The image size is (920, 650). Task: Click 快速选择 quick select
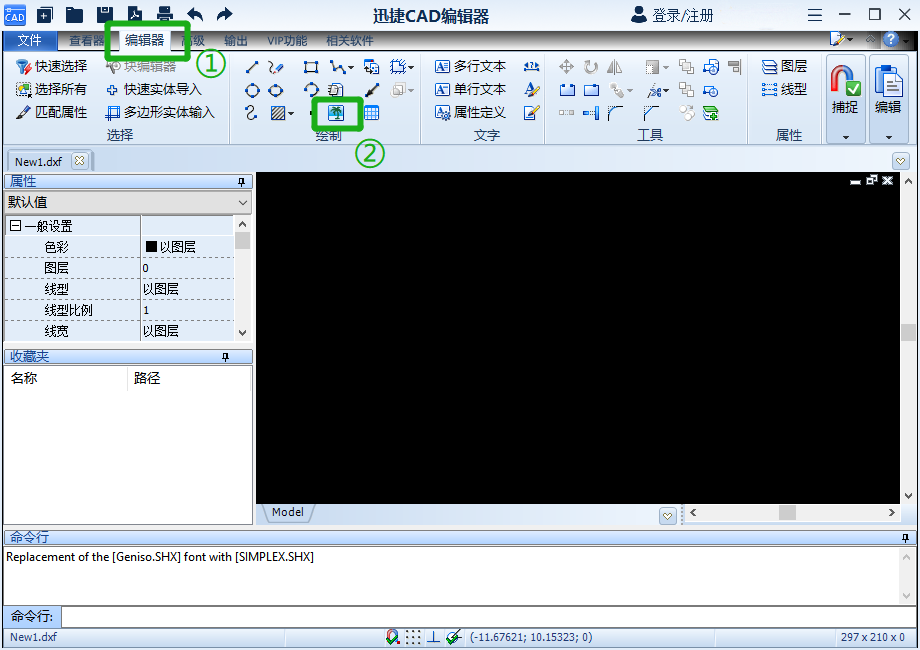(52, 66)
